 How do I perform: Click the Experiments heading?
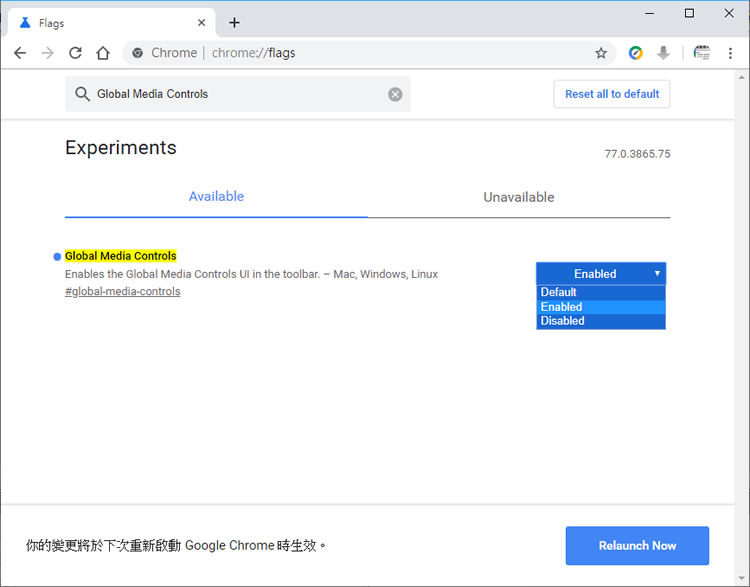pos(121,148)
